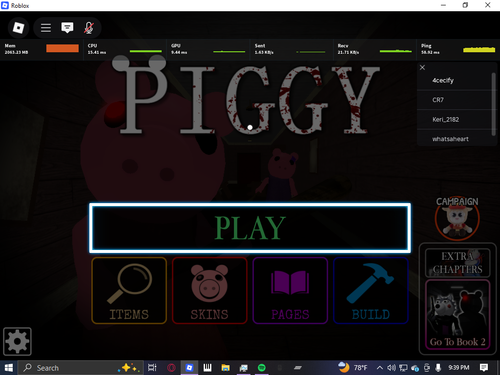The height and width of the screenshot is (375, 500).
Task: Open the PAGES book menu
Action: (x=290, y=290)
